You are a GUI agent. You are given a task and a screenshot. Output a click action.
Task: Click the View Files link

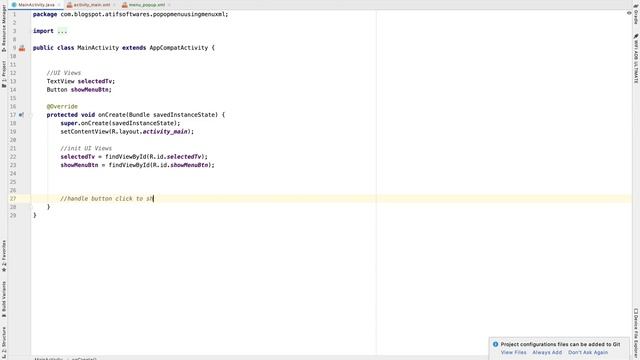(513, 352)
